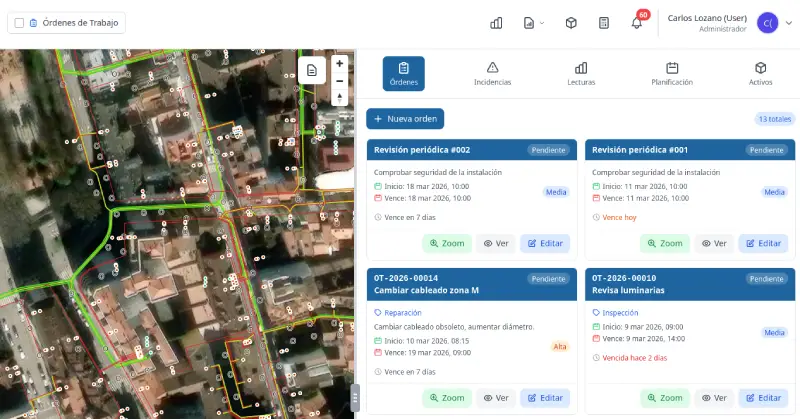Switch to the Lecturas tab

(x=581, y=73)
